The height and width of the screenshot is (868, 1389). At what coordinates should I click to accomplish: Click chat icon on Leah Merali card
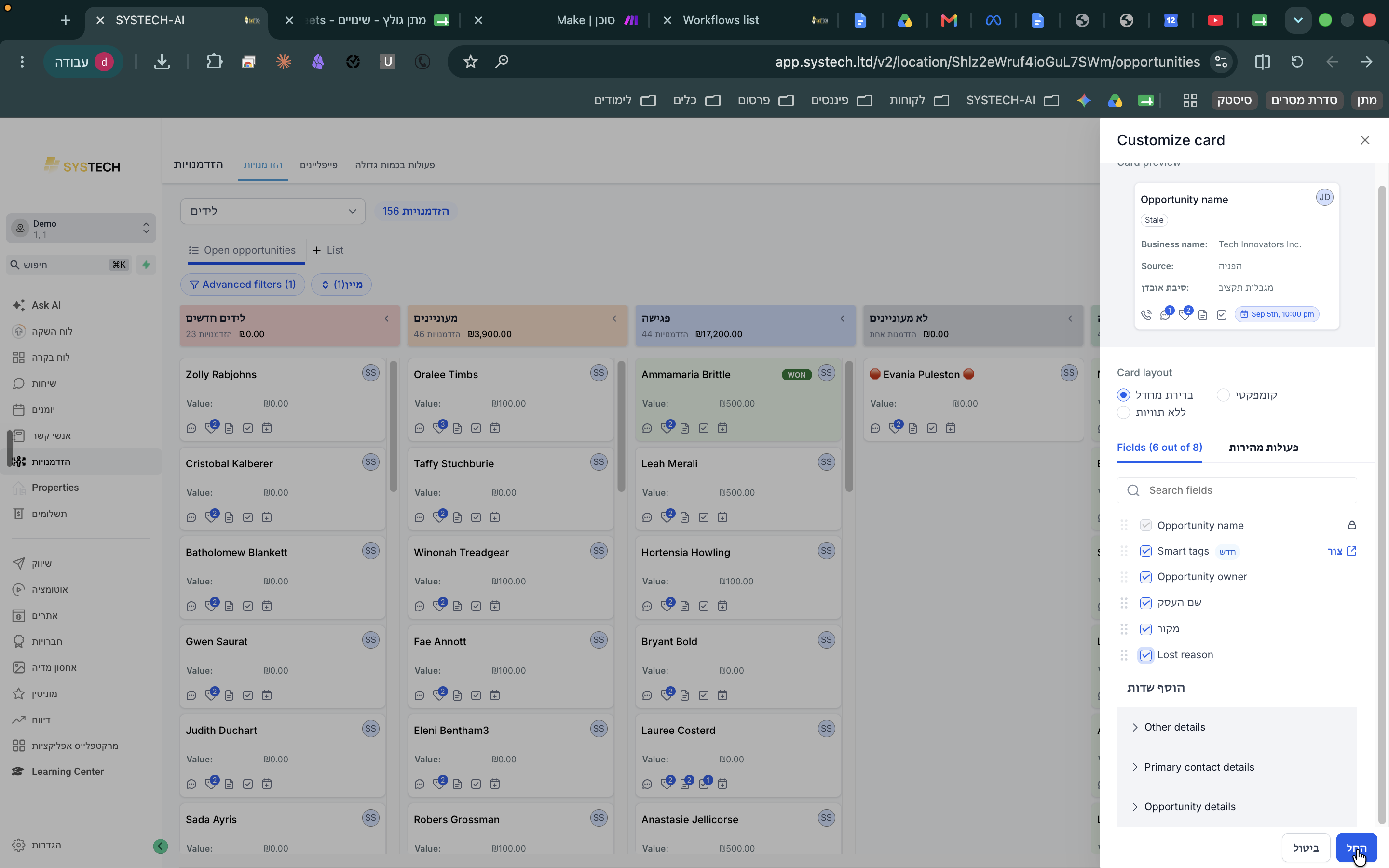pos(647,518)
